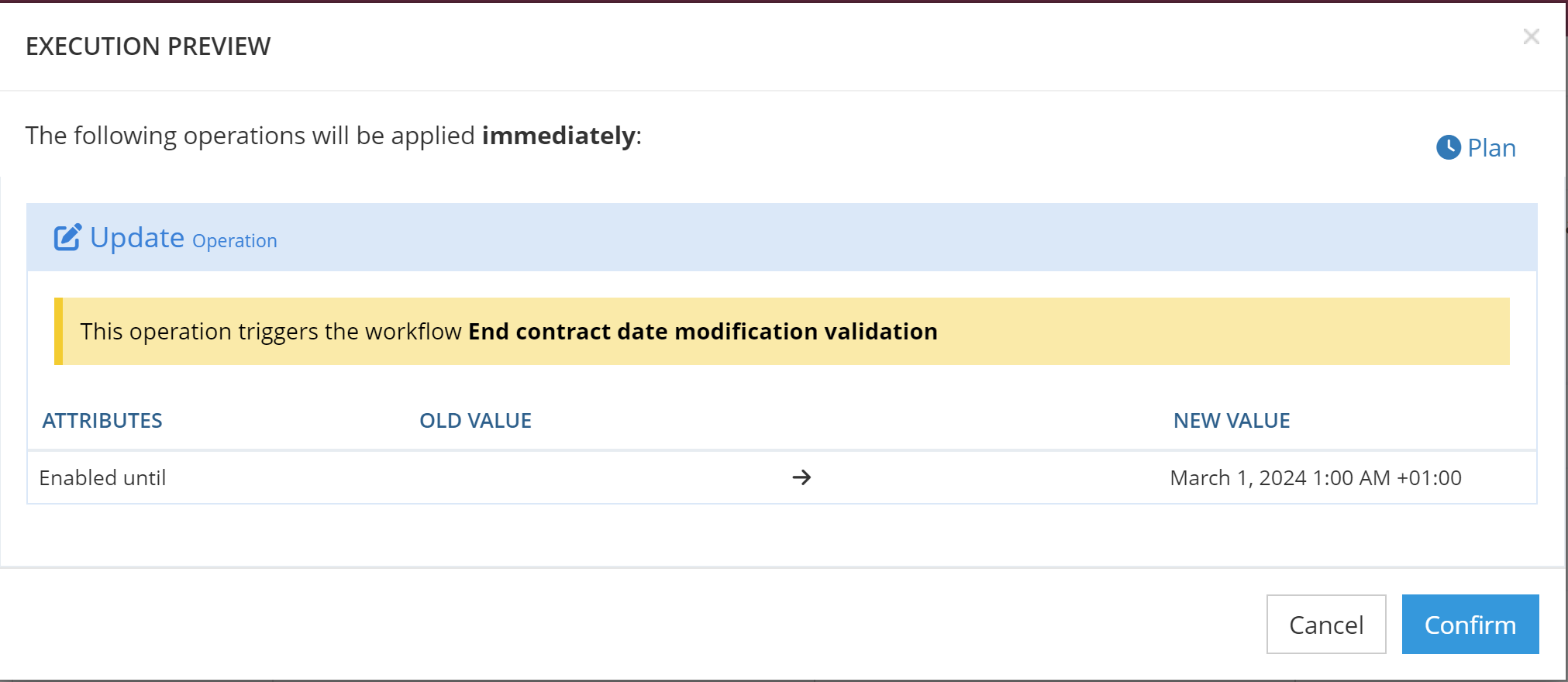
Task: Click the right arrow between values
Action: [801, 477]
